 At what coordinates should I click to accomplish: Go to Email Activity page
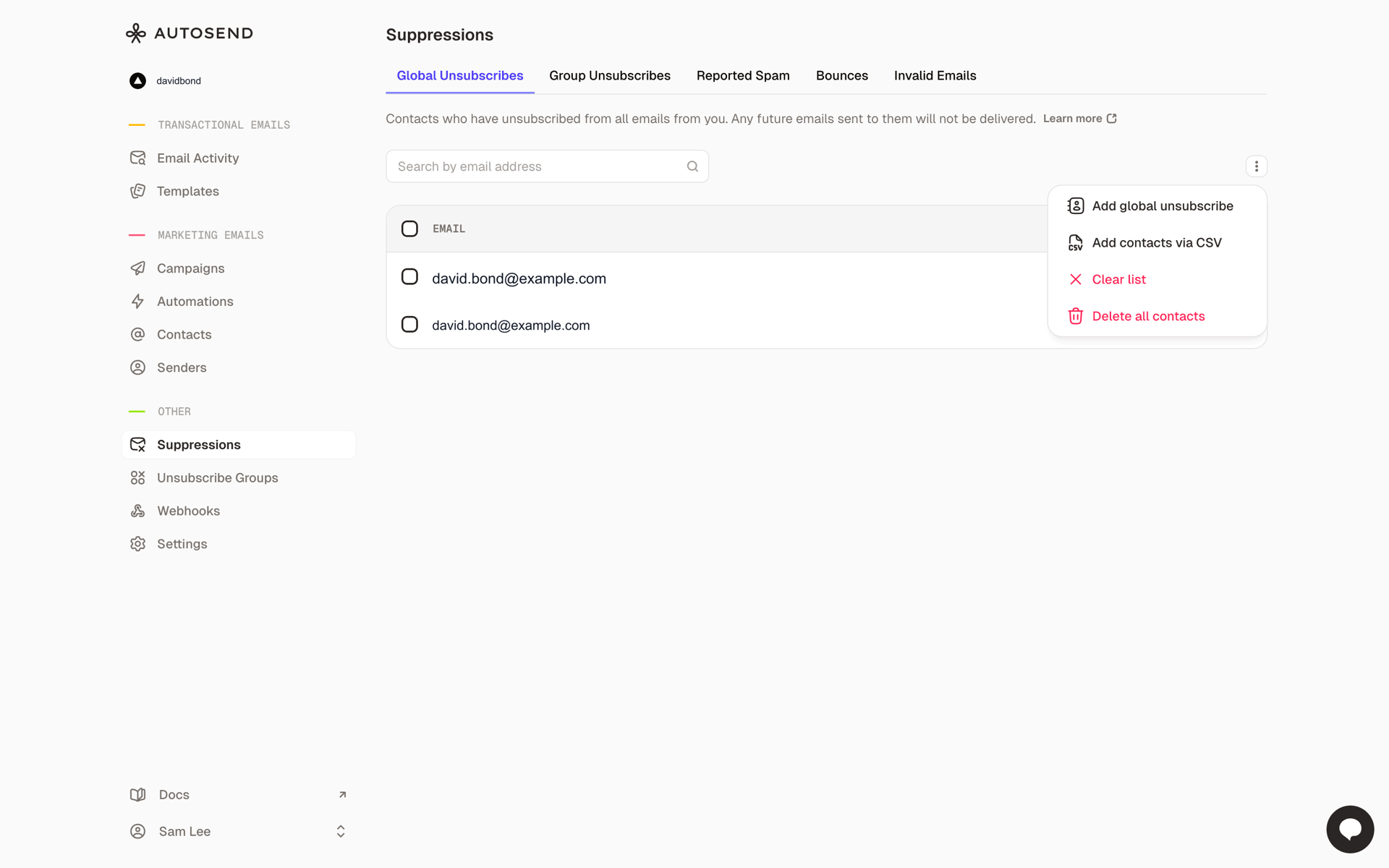tap(239, 158)
